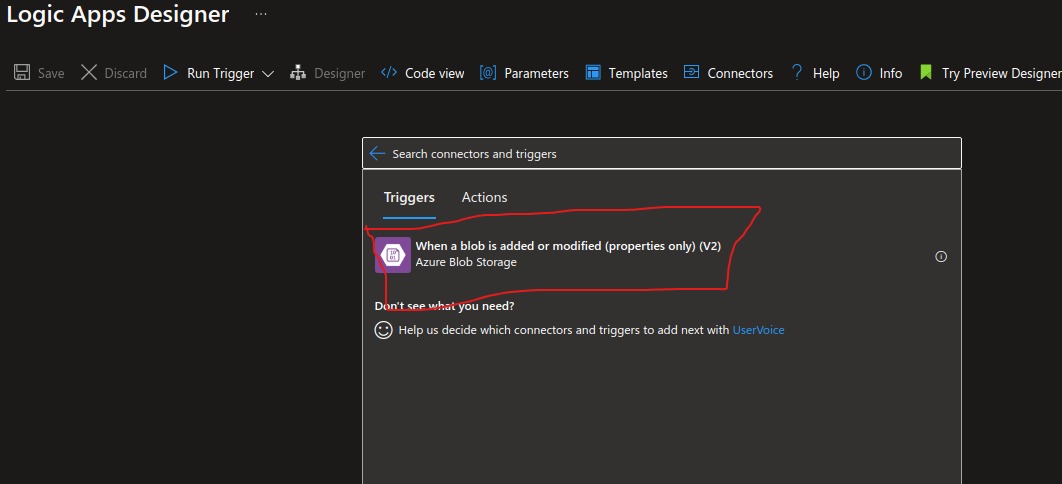The height and width of the screenshot is (484, 1062).
Task: Click the back arrow in search box
Action: click(x=377, y=154)
